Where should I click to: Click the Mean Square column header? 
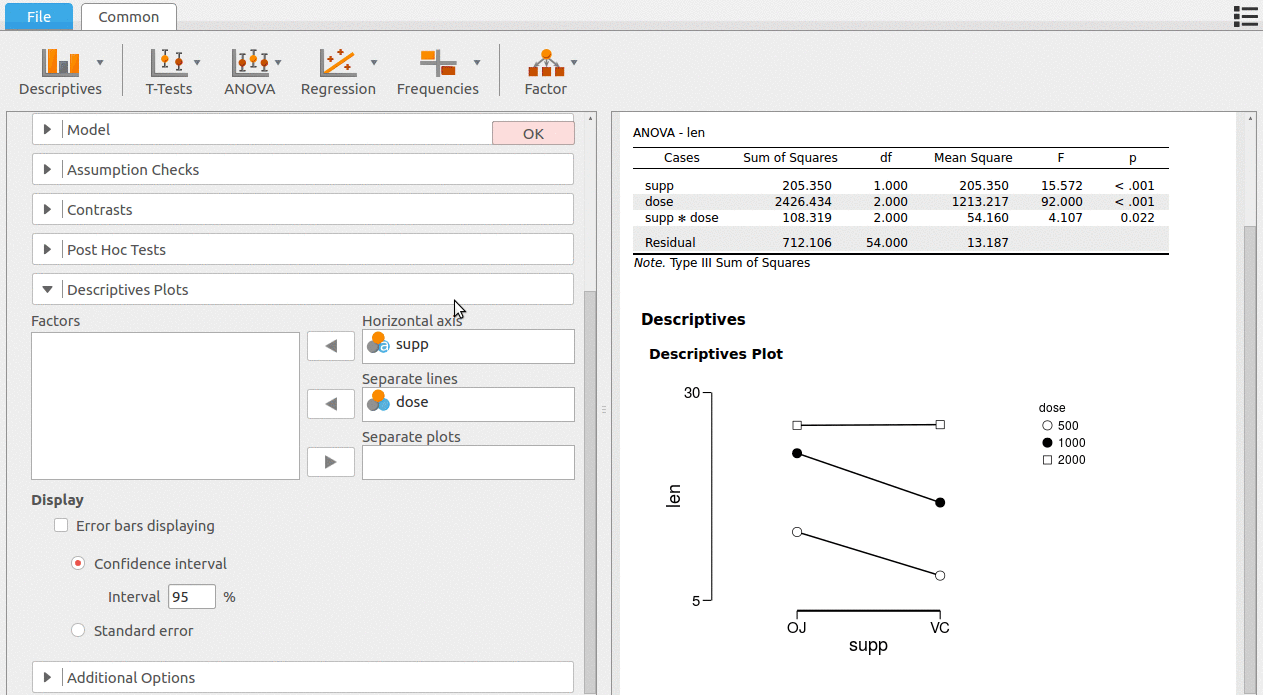point(973,157)
